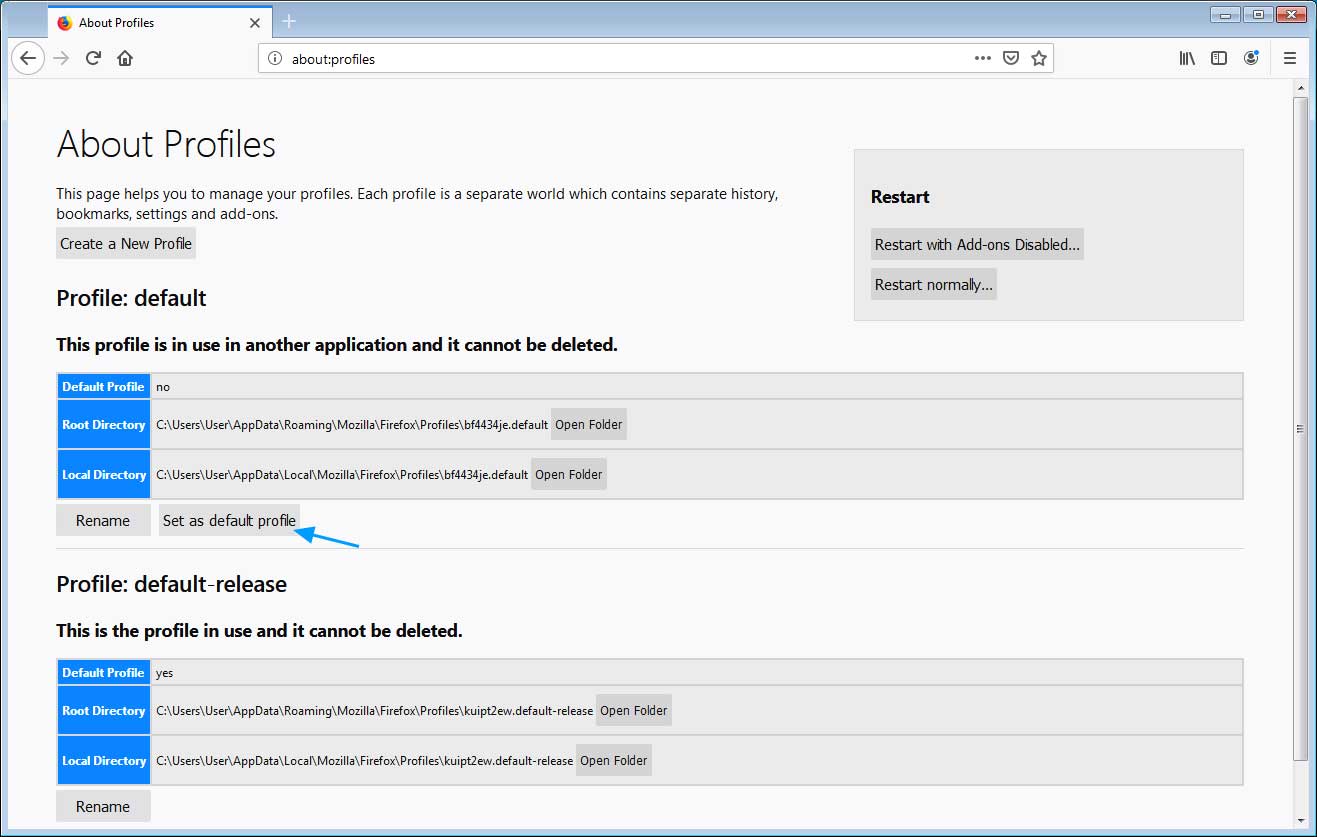Open page actions three-dot menu
1317x837 pixels.
983,59
